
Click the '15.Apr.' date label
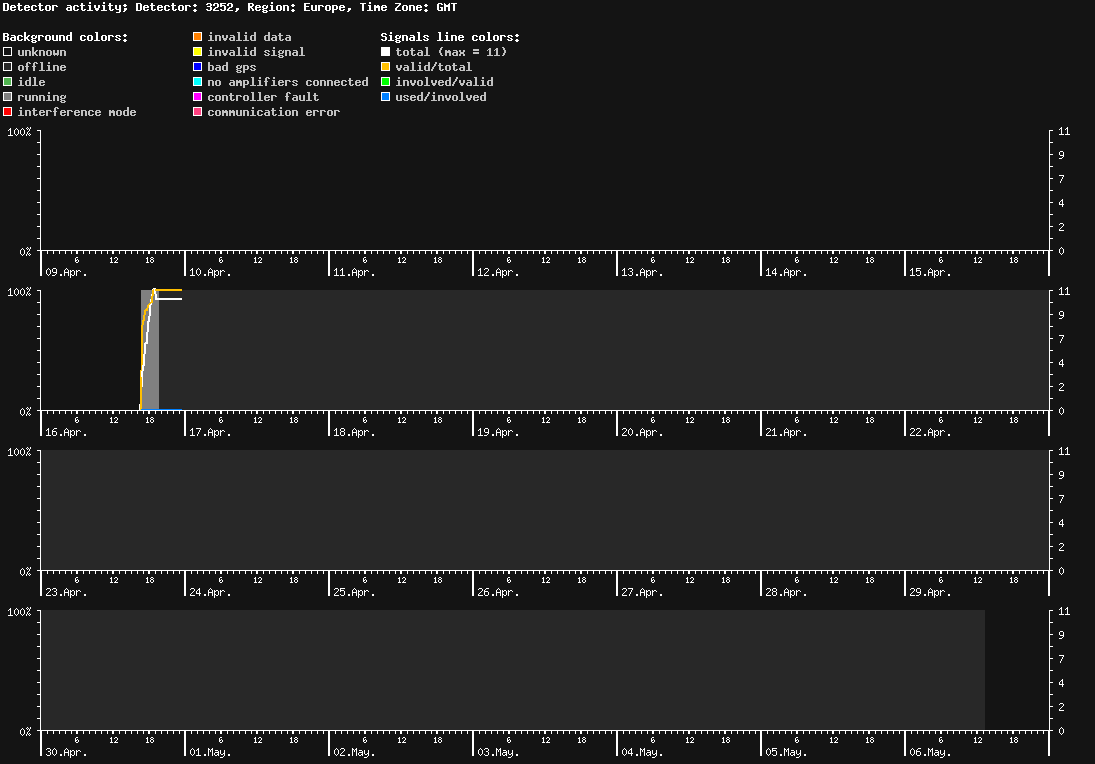click(x=930, y=272)
